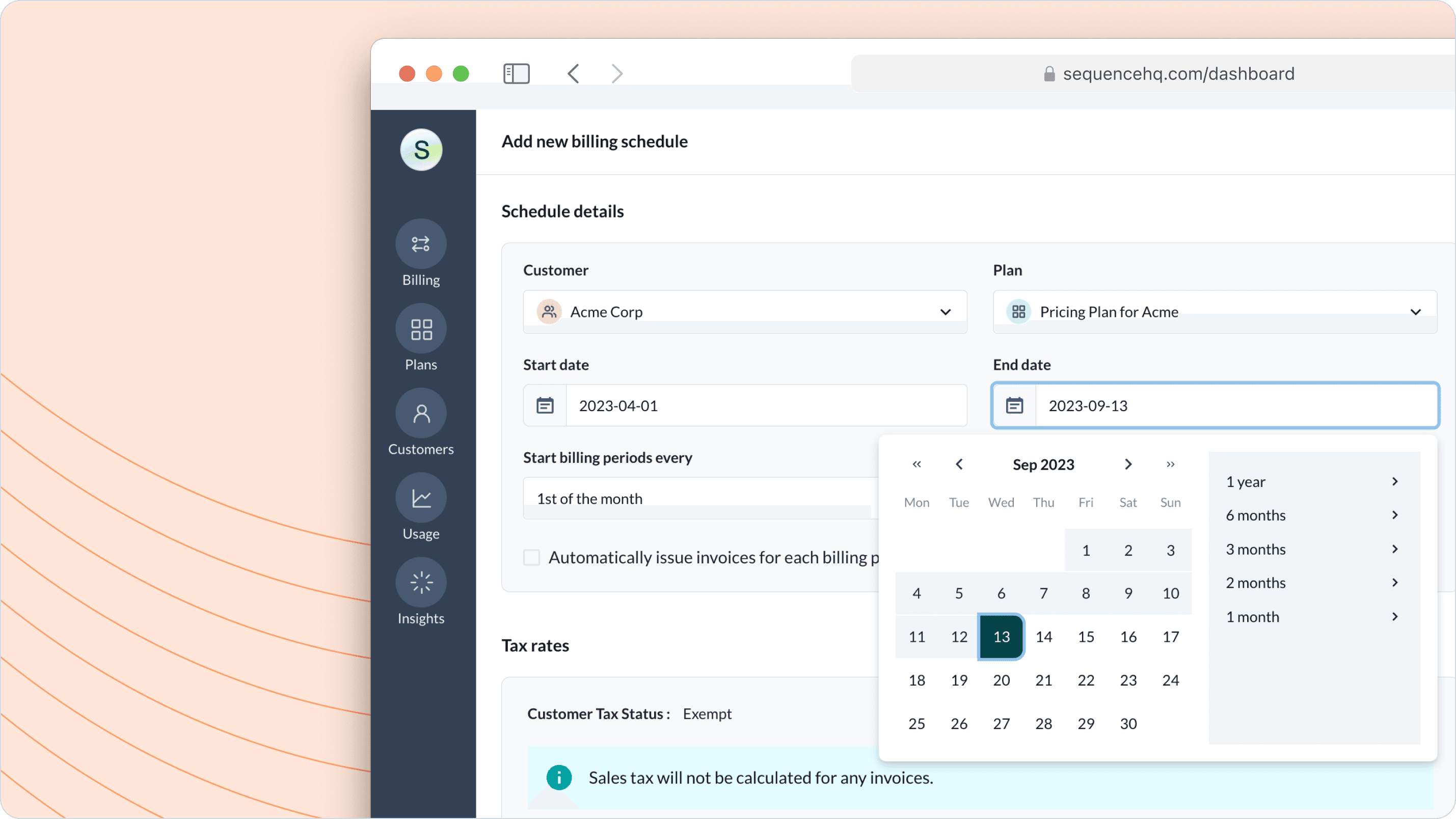The height and width of the screenshot is (819, 1456).
Task: Open the Customers sidebar section
Action: [x=420, y=414]
